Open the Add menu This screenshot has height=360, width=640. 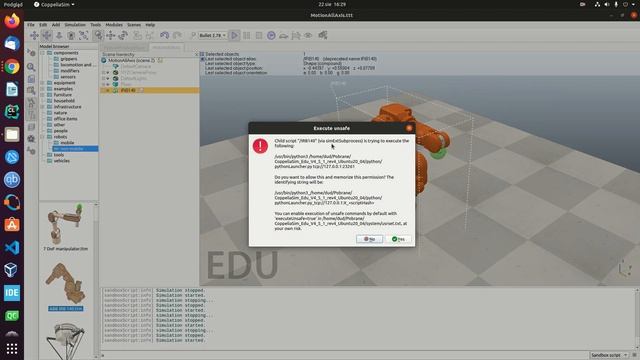point(56,25)
